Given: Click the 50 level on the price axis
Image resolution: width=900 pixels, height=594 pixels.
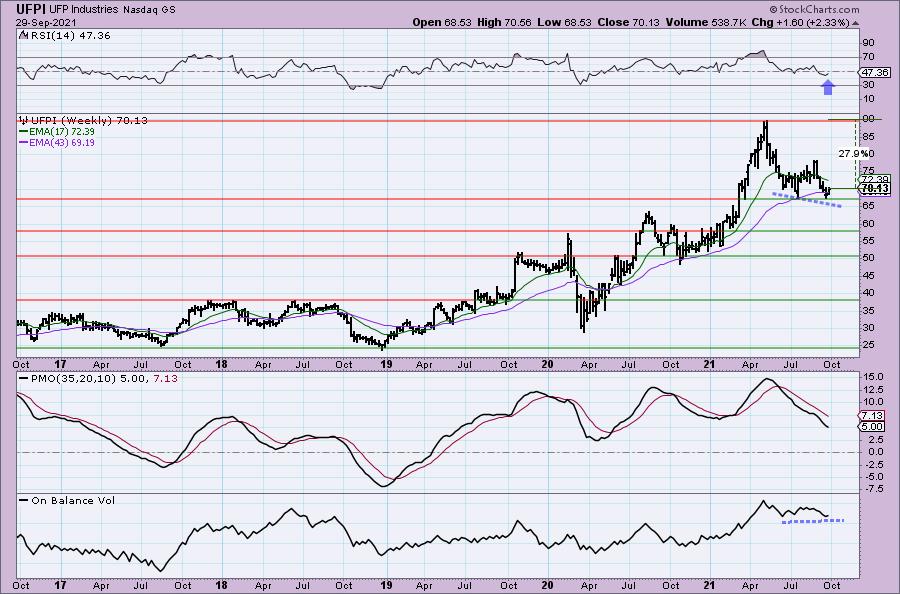Looking at the screenshot, I should coord(868,258).
